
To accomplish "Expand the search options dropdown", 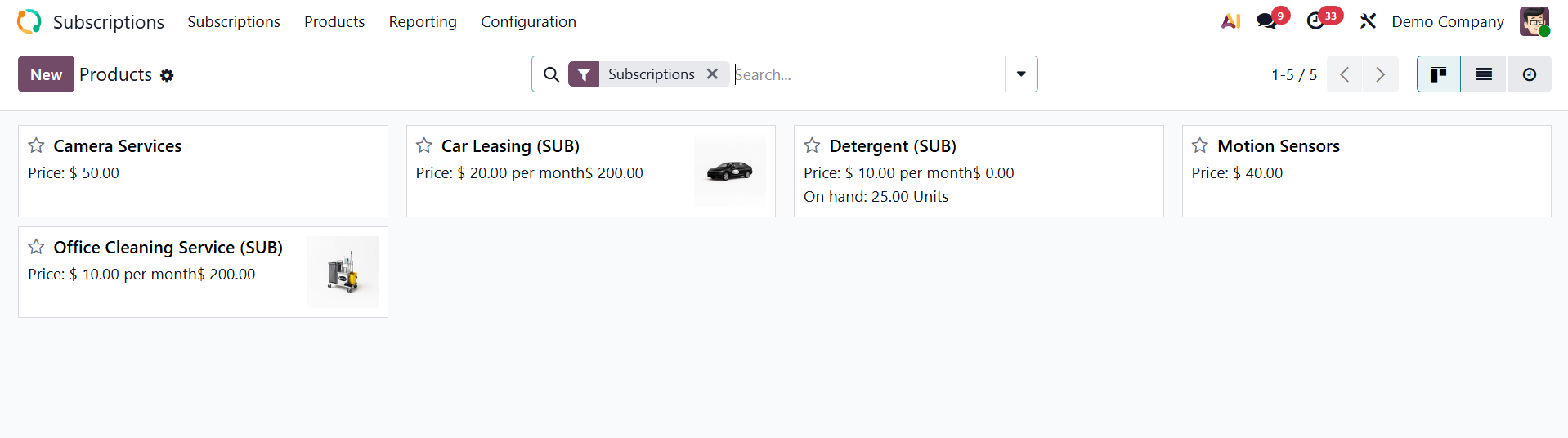I will coord(1021,74).
